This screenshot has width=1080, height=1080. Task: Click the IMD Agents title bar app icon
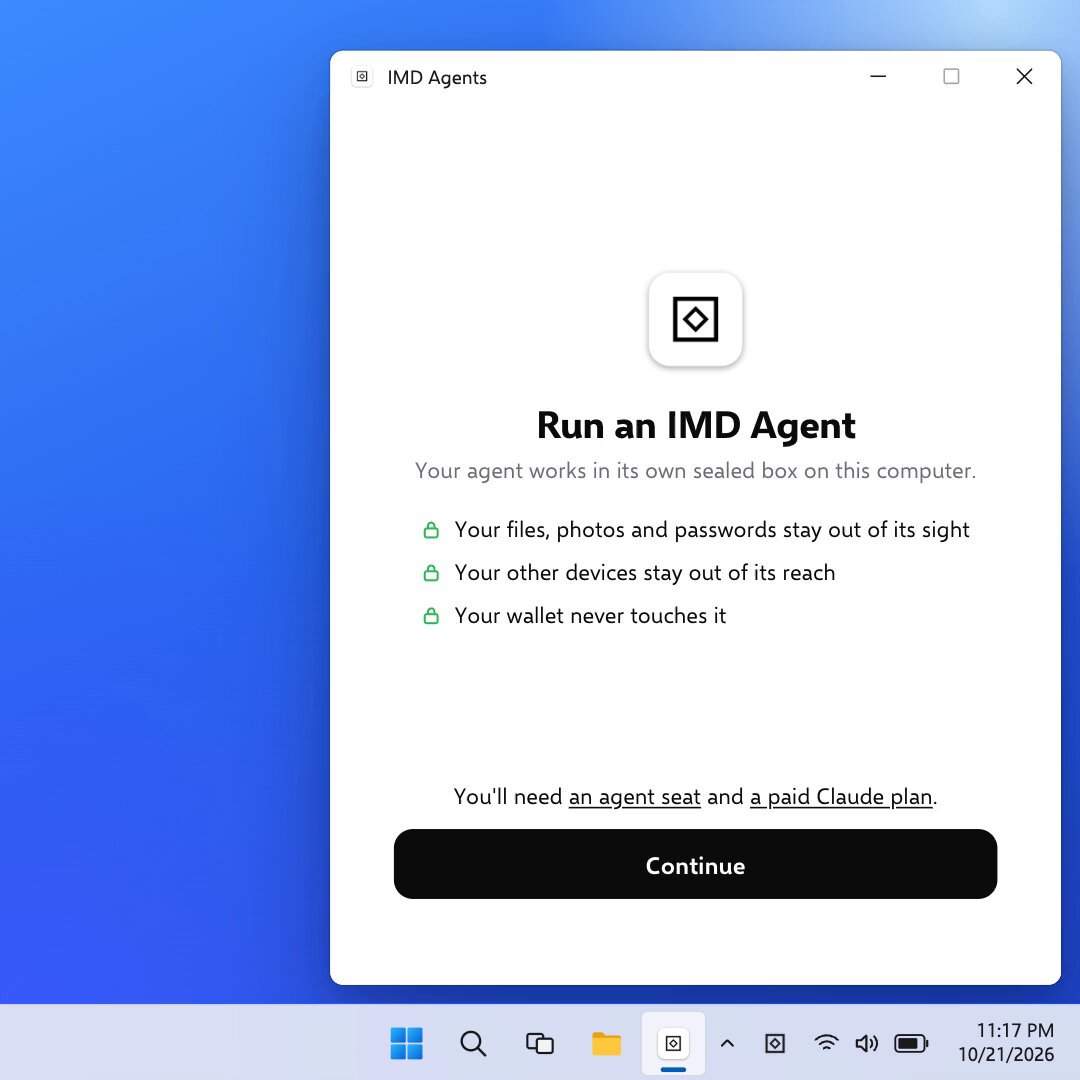362,76
